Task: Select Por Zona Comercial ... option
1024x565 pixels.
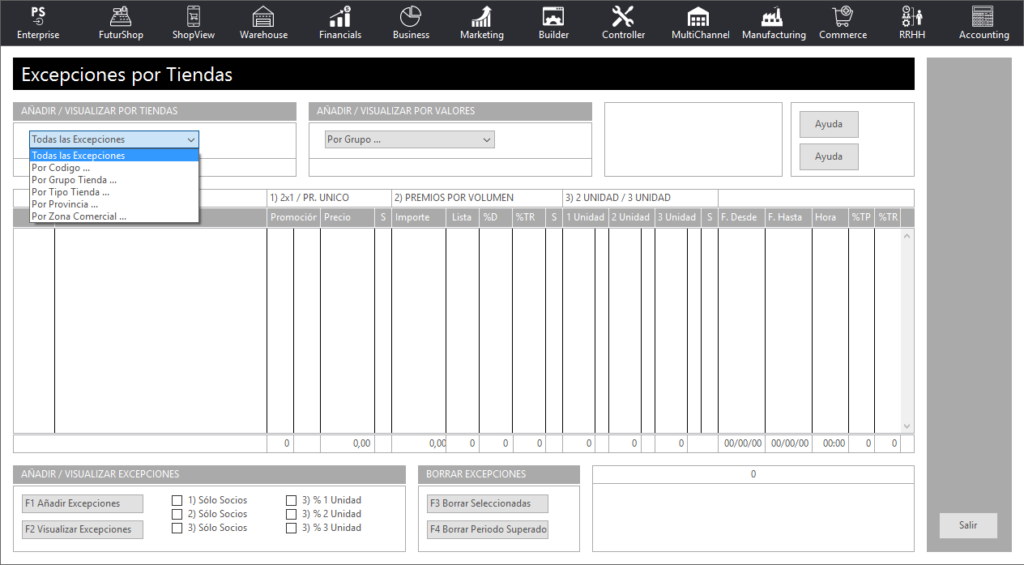Action: coord(114,216)
